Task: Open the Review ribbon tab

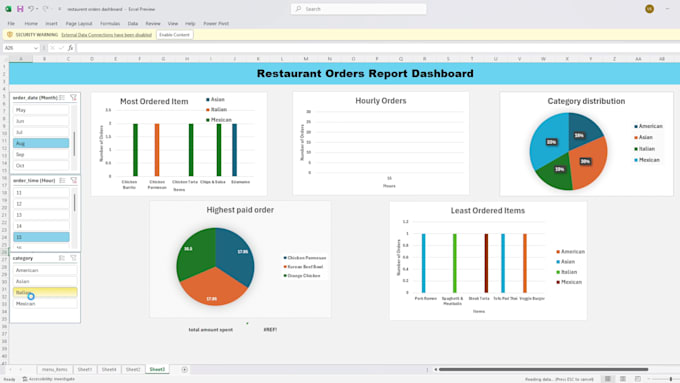Action: click(153, 23)
